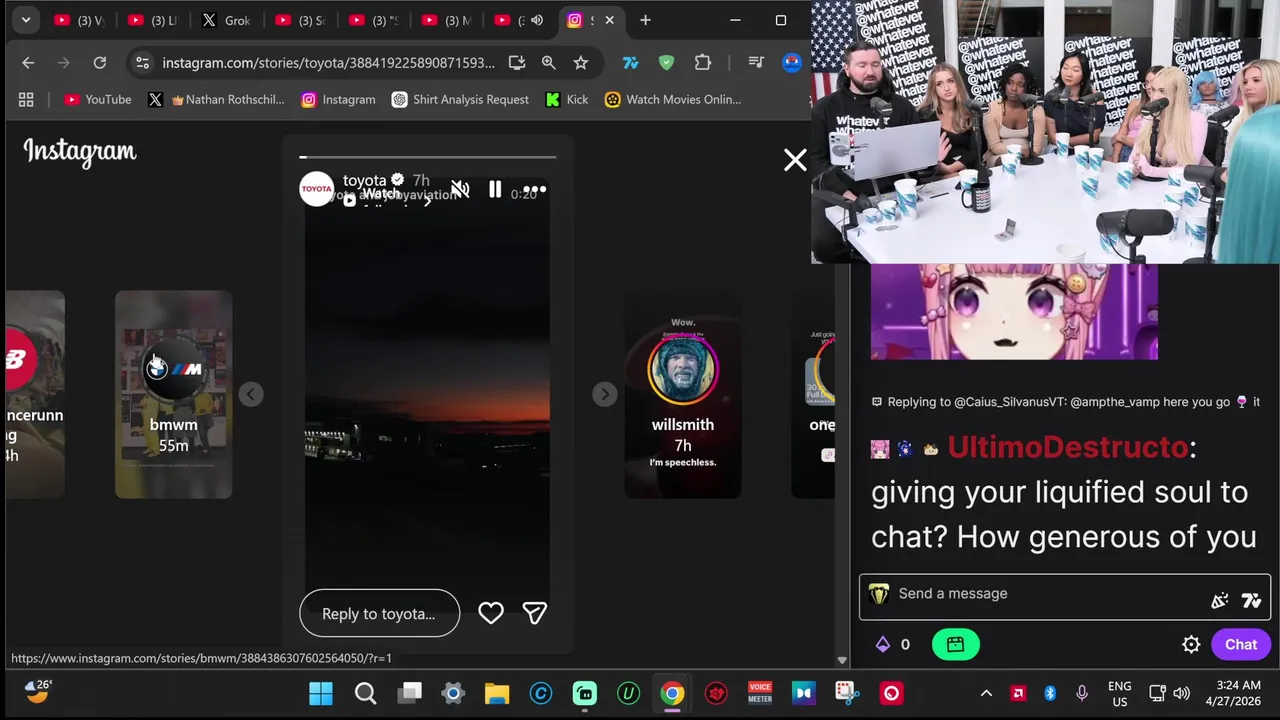
Task: Open a new Chrome tab
Action: pyautogui.click(x=645, y=20)
